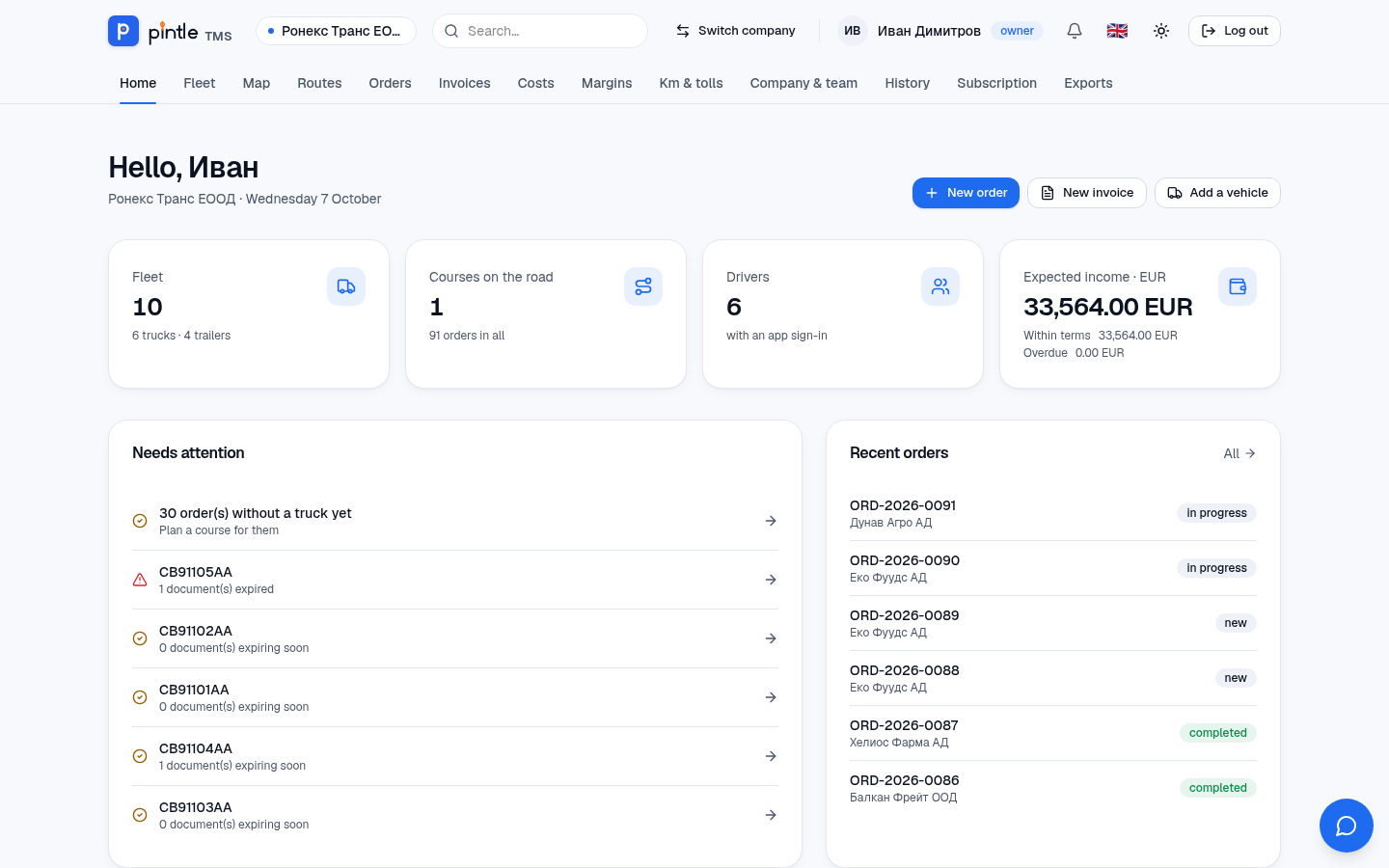1389x868 pixels.
Task: Open the chat support bubble
Action: pyautogui.click(x=1347, y=826)
